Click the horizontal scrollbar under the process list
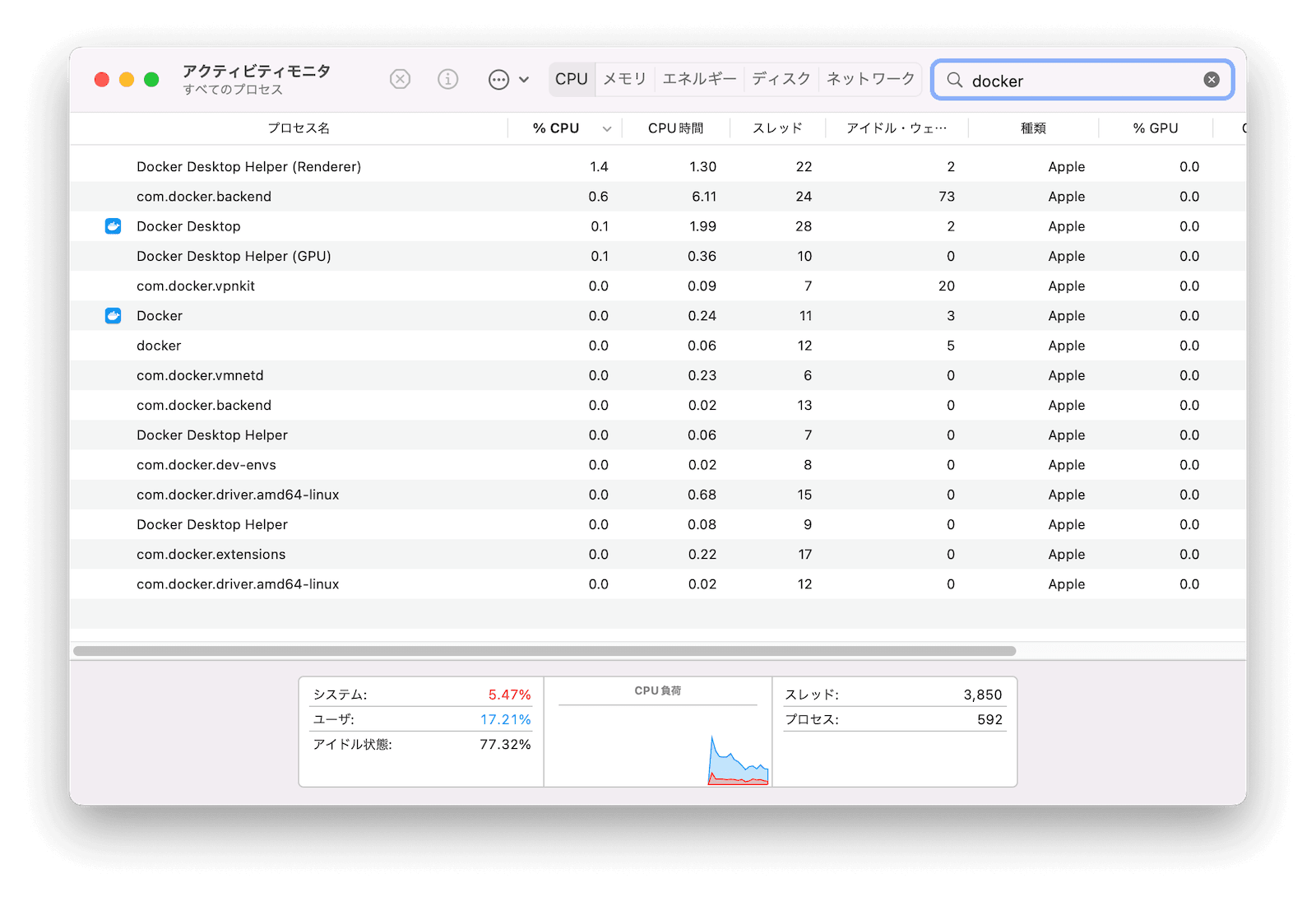Screen dimensions: 1316x897 click(544, 651)
